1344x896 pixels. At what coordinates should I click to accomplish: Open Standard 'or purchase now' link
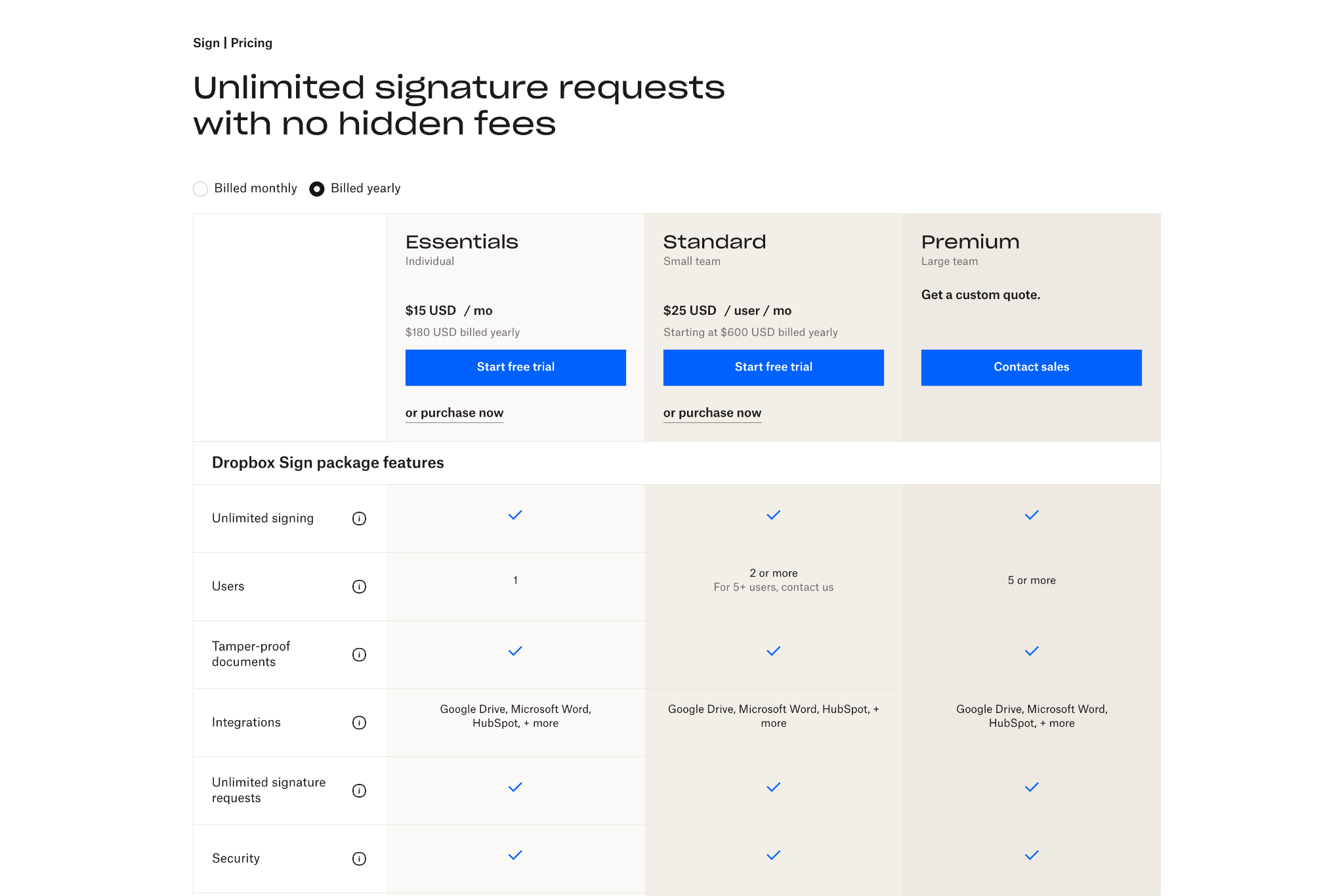pos(712,413)
